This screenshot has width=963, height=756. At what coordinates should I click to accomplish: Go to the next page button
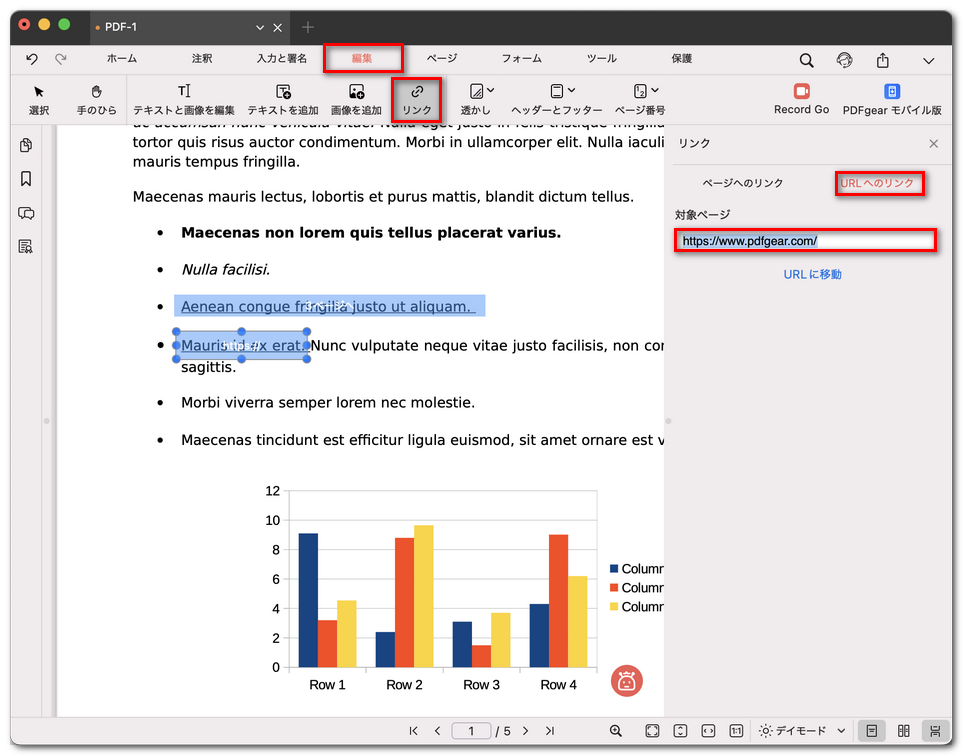[526, 731]
